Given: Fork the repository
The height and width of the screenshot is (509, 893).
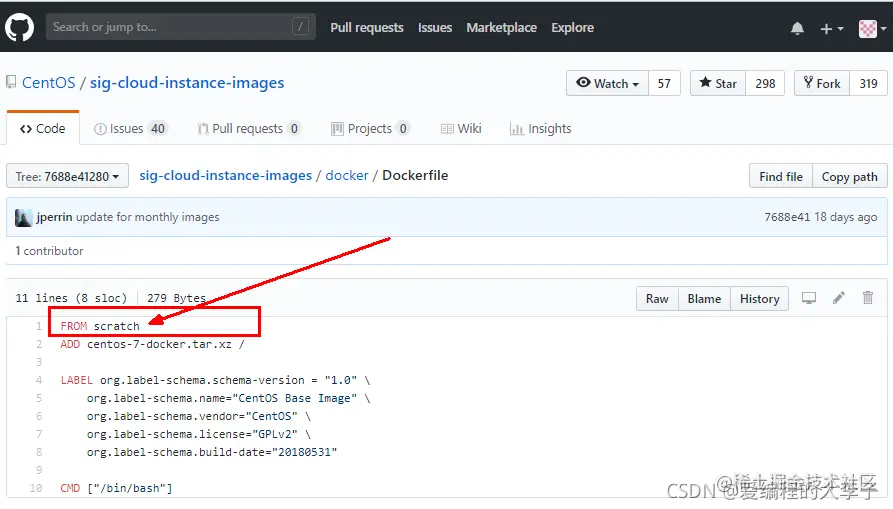Looking at the screenshot, I should [x=822, y=83].
